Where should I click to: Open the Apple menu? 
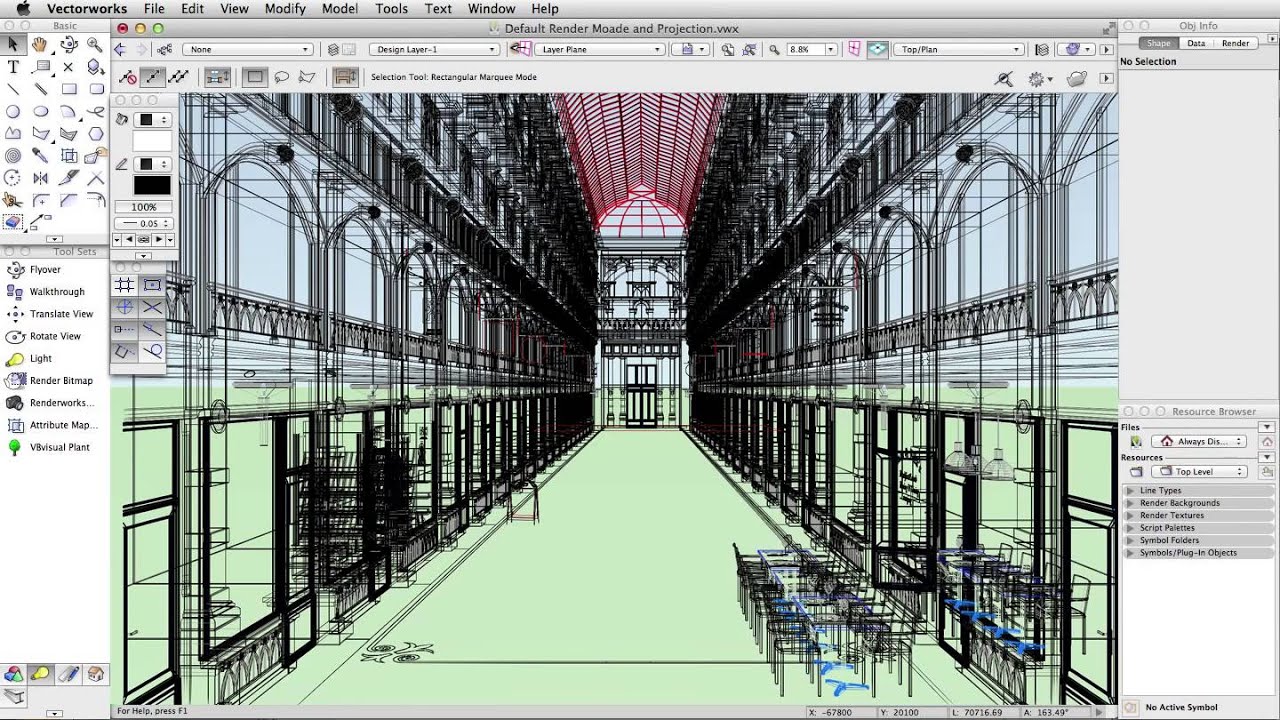click(x=22, y=9)
